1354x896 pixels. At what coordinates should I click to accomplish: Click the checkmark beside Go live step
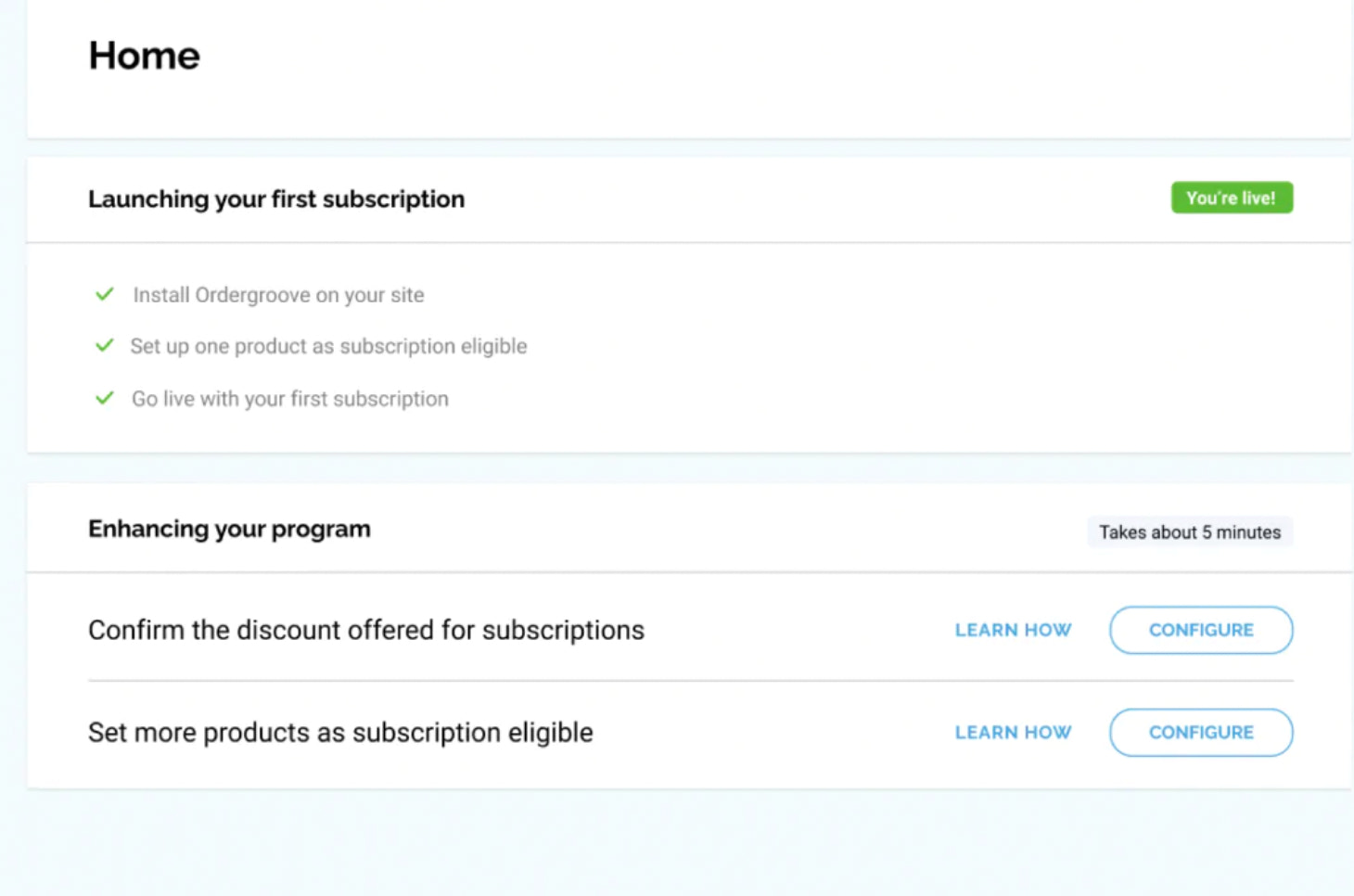105,398
